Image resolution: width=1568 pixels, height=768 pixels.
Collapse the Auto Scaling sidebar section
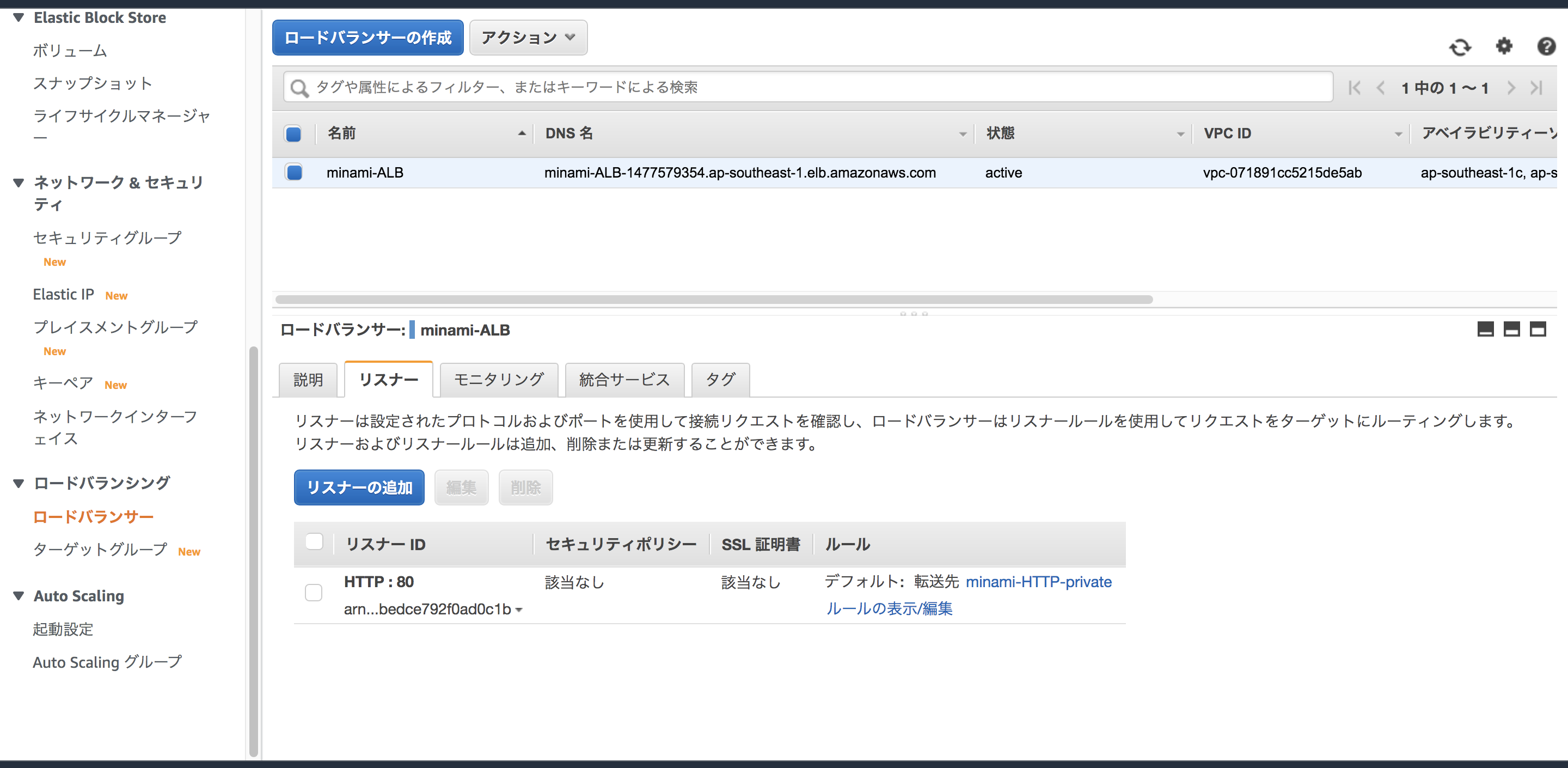point(19,596)
